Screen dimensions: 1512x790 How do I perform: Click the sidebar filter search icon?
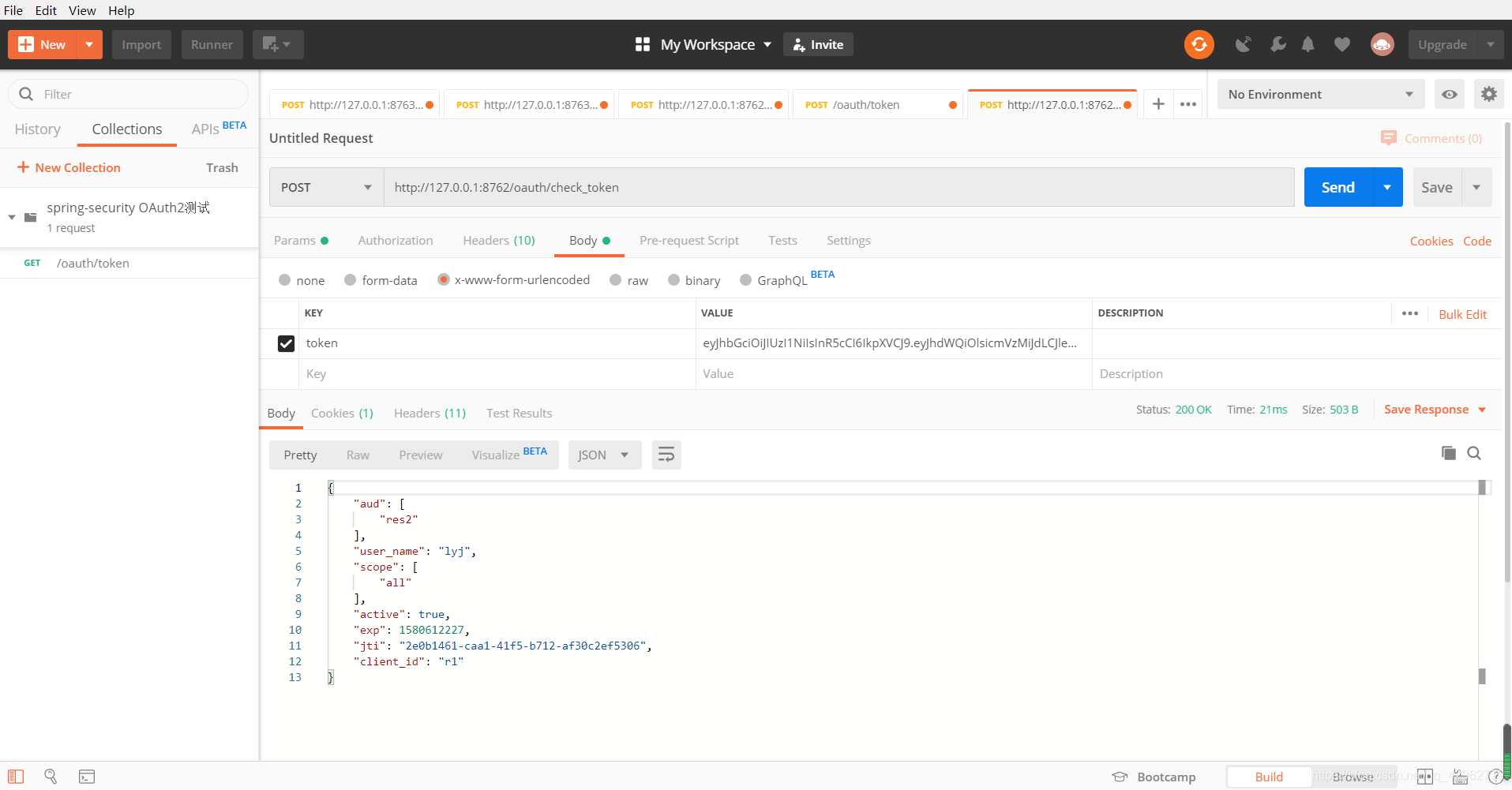[x=26, y=94]
